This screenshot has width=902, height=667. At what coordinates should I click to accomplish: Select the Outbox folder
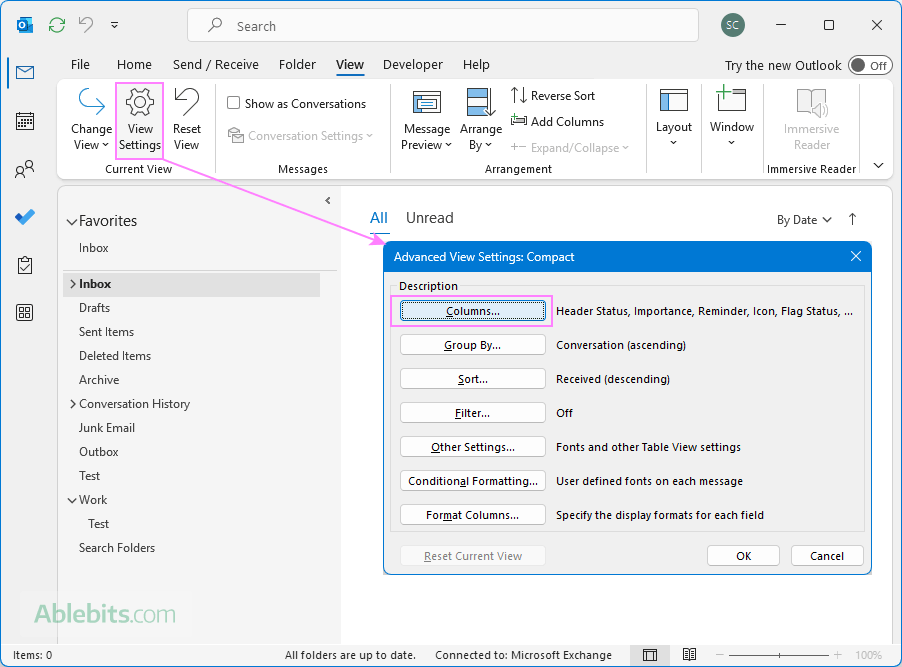[x=98, y=452]
